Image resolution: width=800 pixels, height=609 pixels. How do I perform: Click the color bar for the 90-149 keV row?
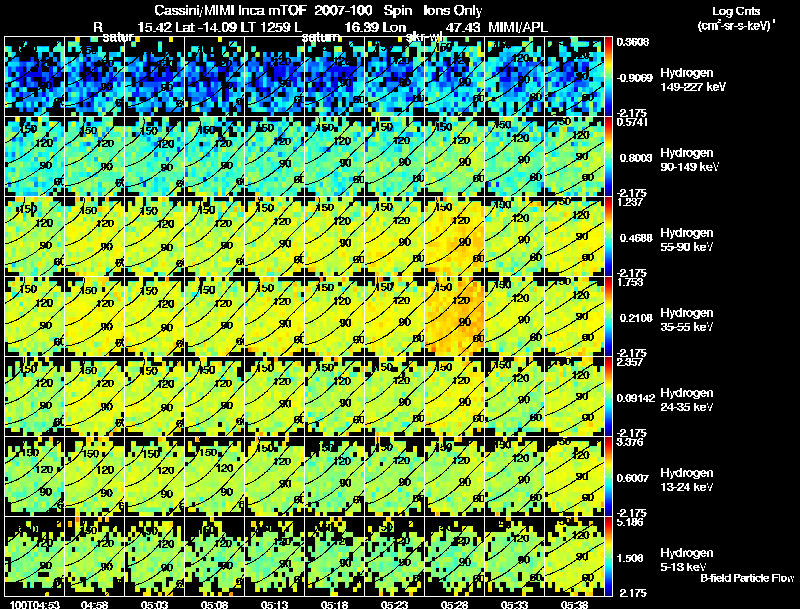(x=608, y=157)
